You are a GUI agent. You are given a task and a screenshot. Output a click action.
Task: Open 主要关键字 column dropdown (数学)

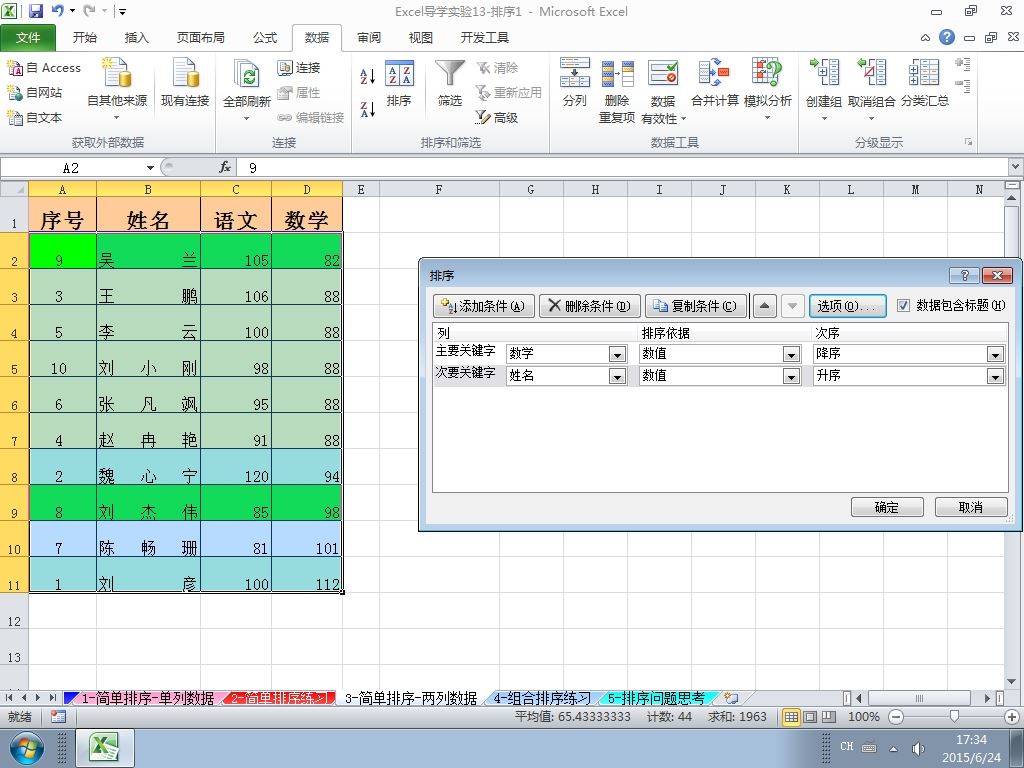(x=617, y=354)
